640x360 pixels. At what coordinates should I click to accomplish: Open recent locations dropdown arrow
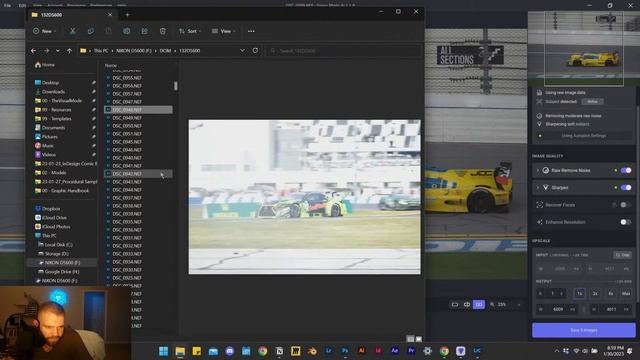[58, 51]
